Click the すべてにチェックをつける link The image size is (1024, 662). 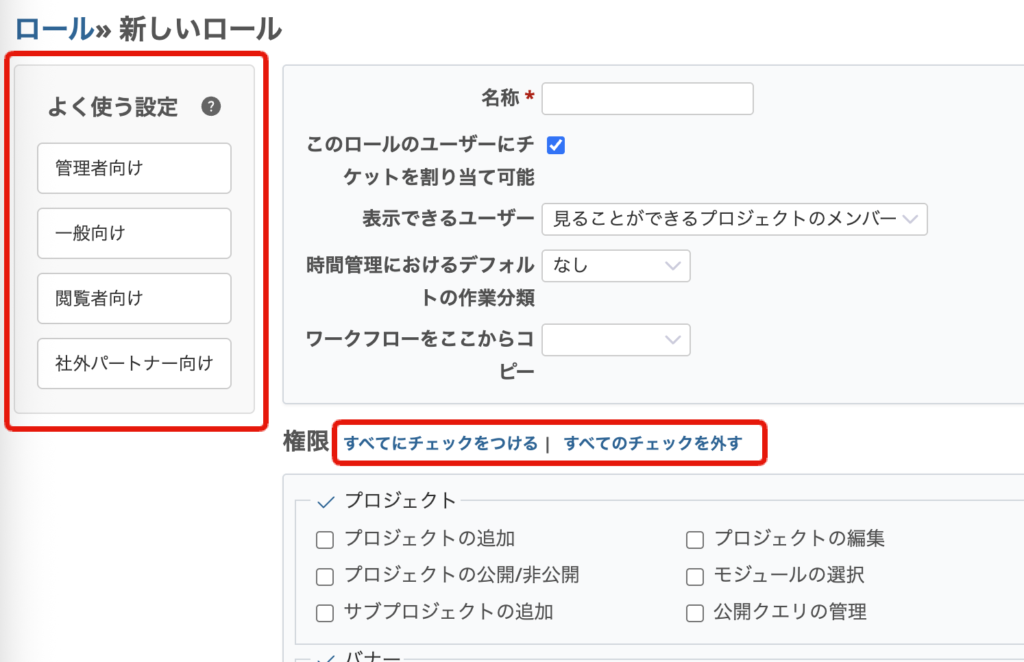[x=441, y=443]
